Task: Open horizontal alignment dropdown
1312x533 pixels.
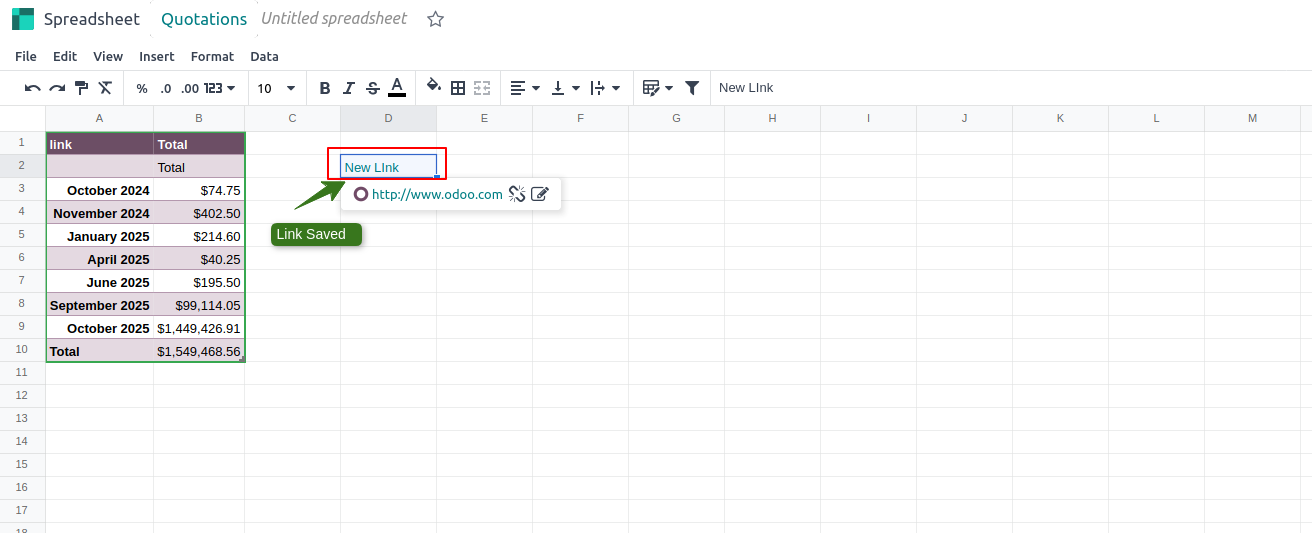Action: 525,88
